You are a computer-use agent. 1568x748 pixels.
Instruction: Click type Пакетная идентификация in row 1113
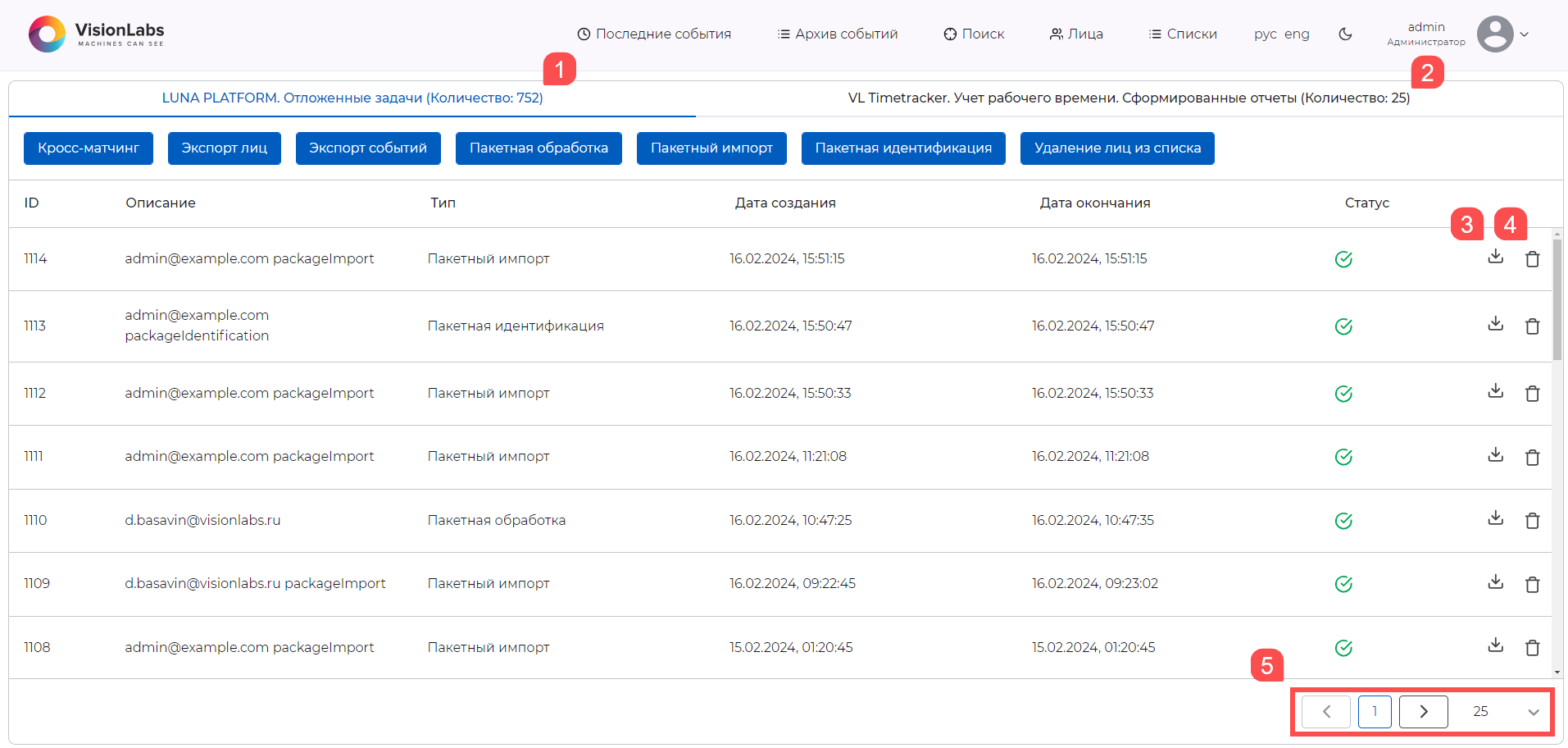tap(516, 326)
